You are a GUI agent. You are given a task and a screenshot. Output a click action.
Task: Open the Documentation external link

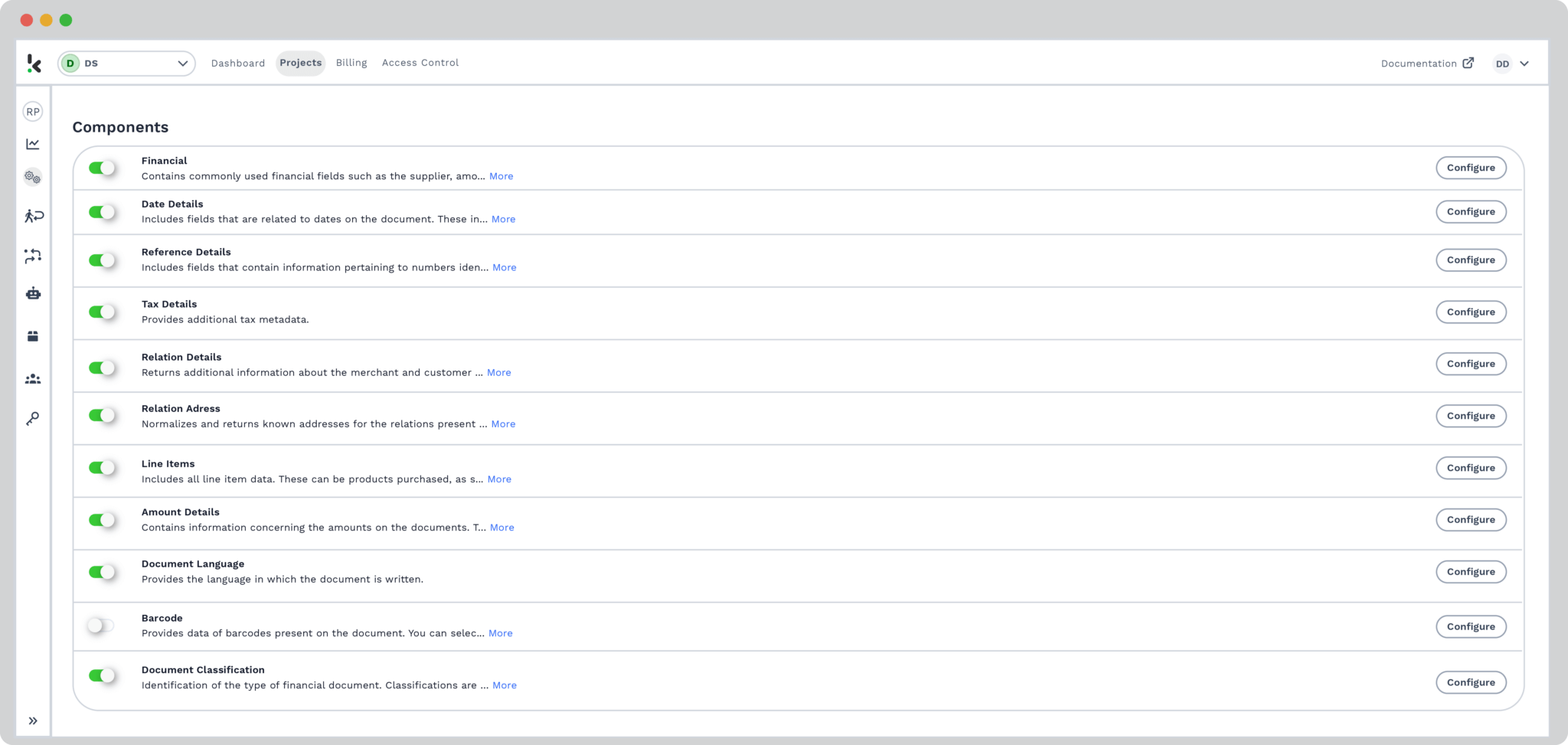click(1426, 64)
